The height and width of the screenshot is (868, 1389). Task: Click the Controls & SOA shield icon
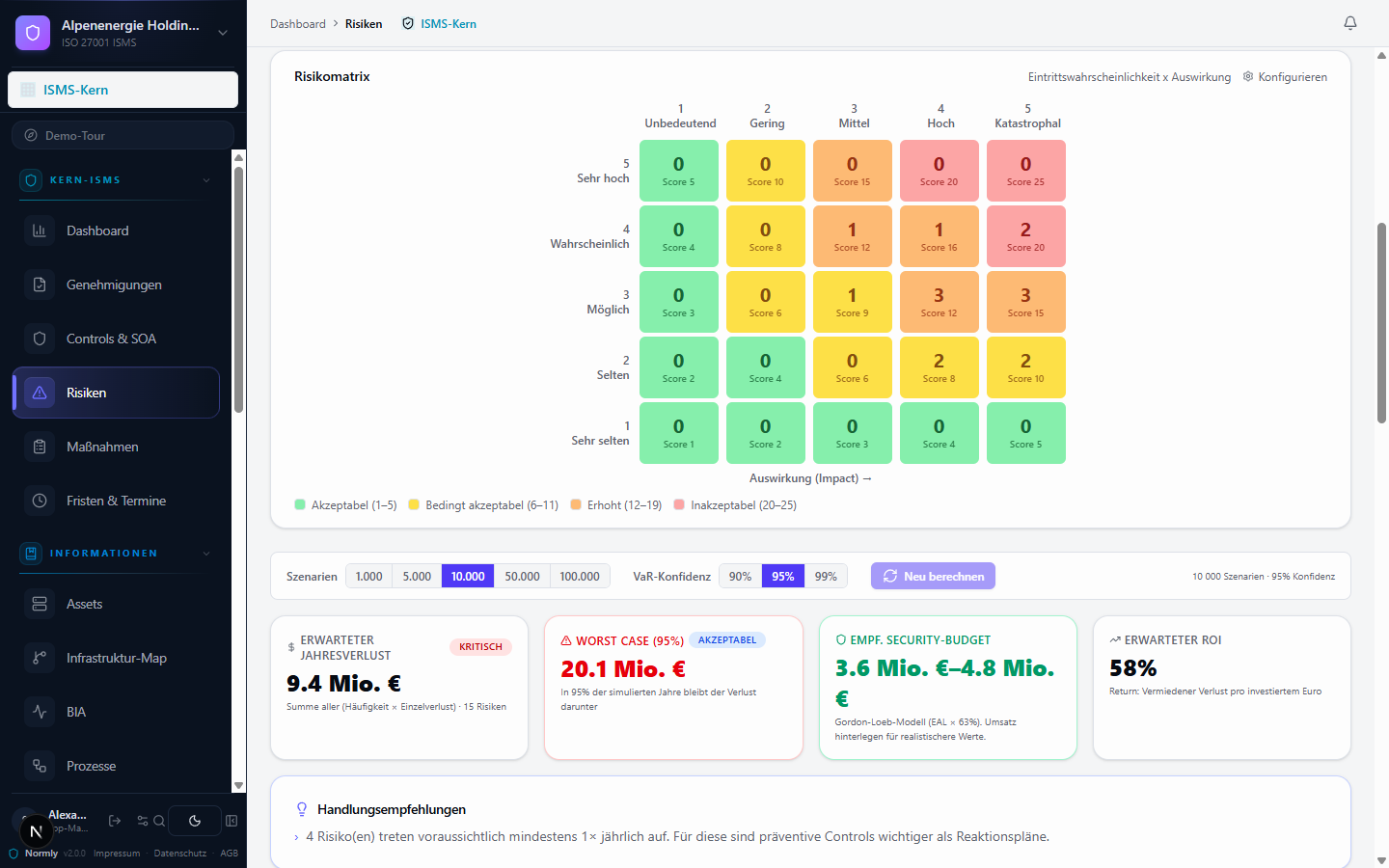pos(40,339)
